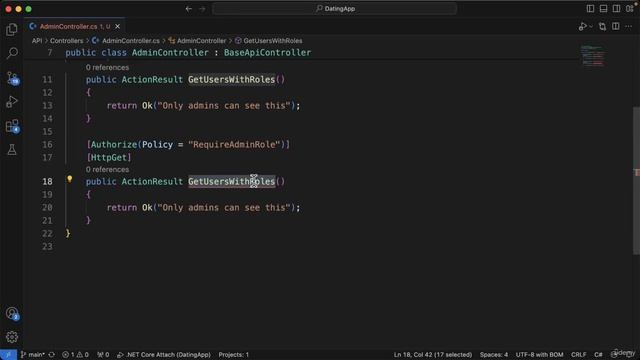Open the Search view icon
Screen dimensions: 640x360
(x=12, y=53)
